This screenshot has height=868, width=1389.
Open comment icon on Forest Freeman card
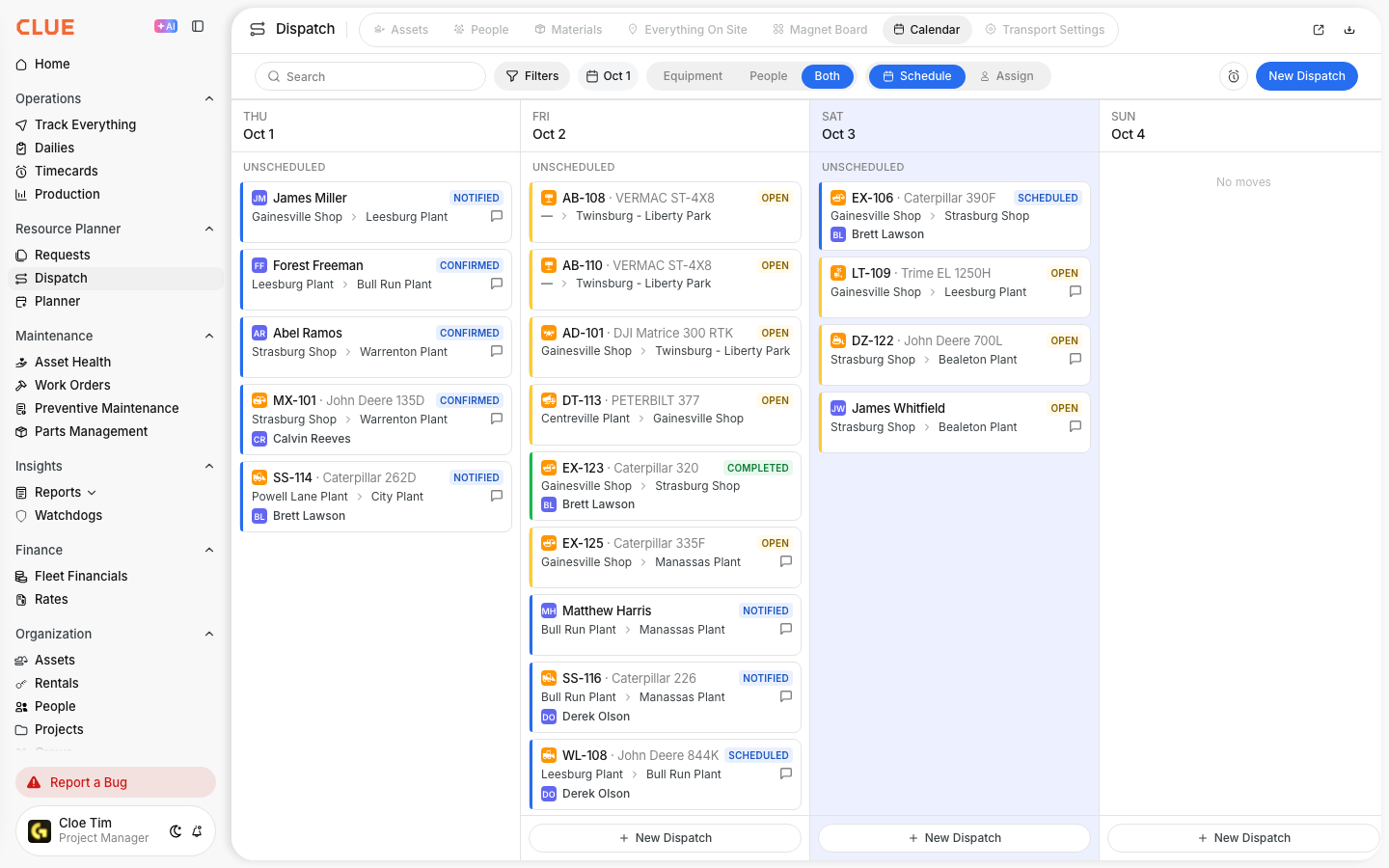coord(497,284)
